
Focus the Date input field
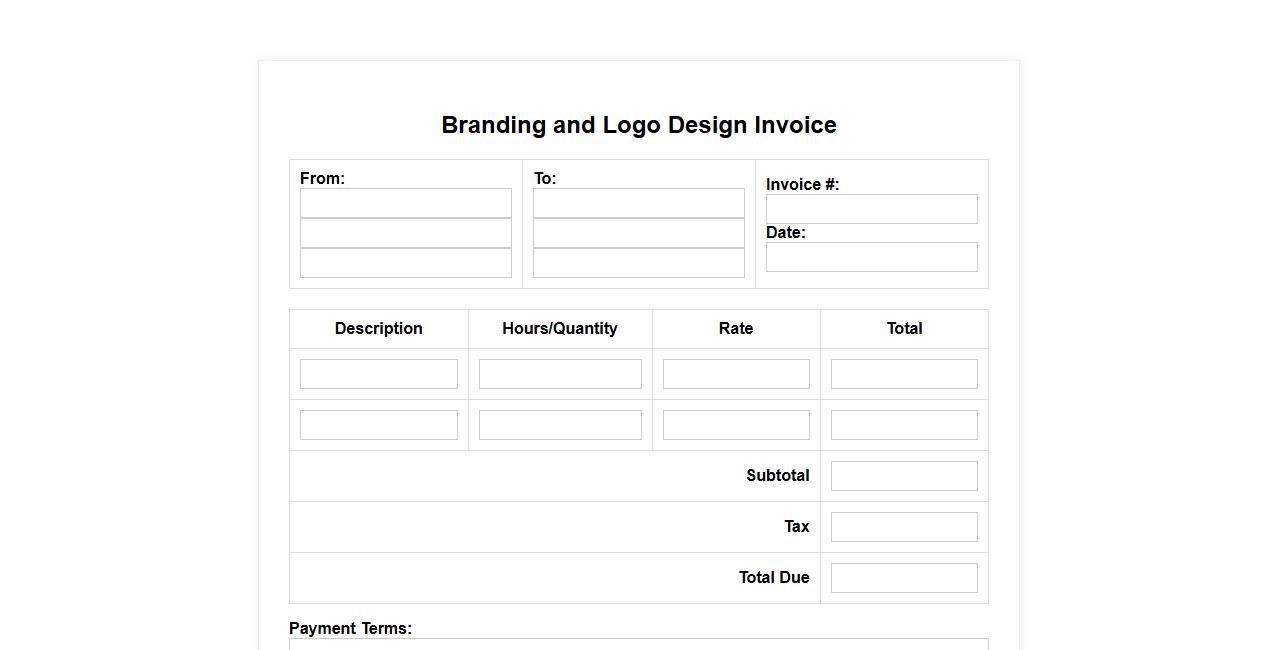click(x=871, y=257)
